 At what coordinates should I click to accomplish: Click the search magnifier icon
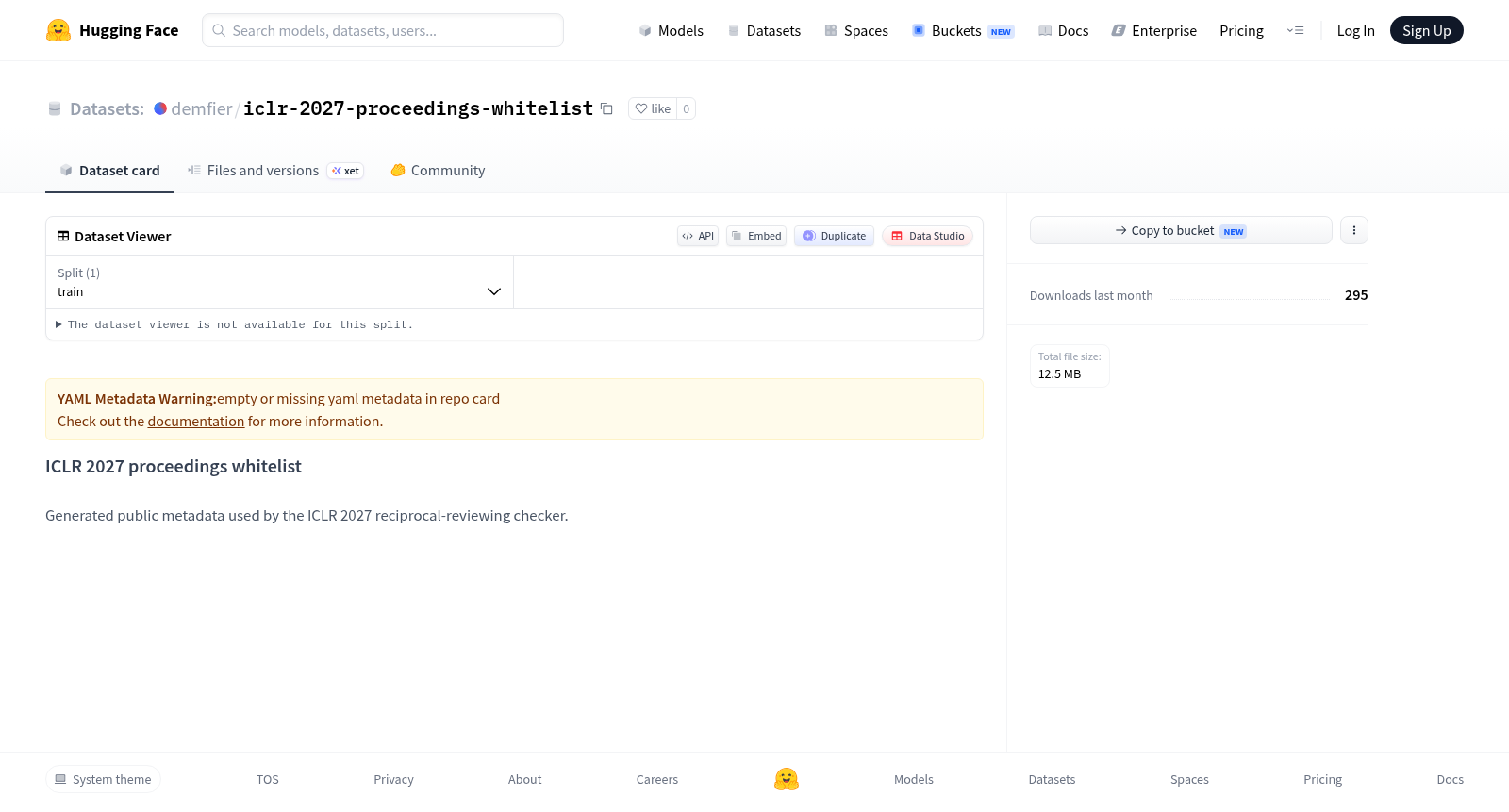tap(219, 30)
